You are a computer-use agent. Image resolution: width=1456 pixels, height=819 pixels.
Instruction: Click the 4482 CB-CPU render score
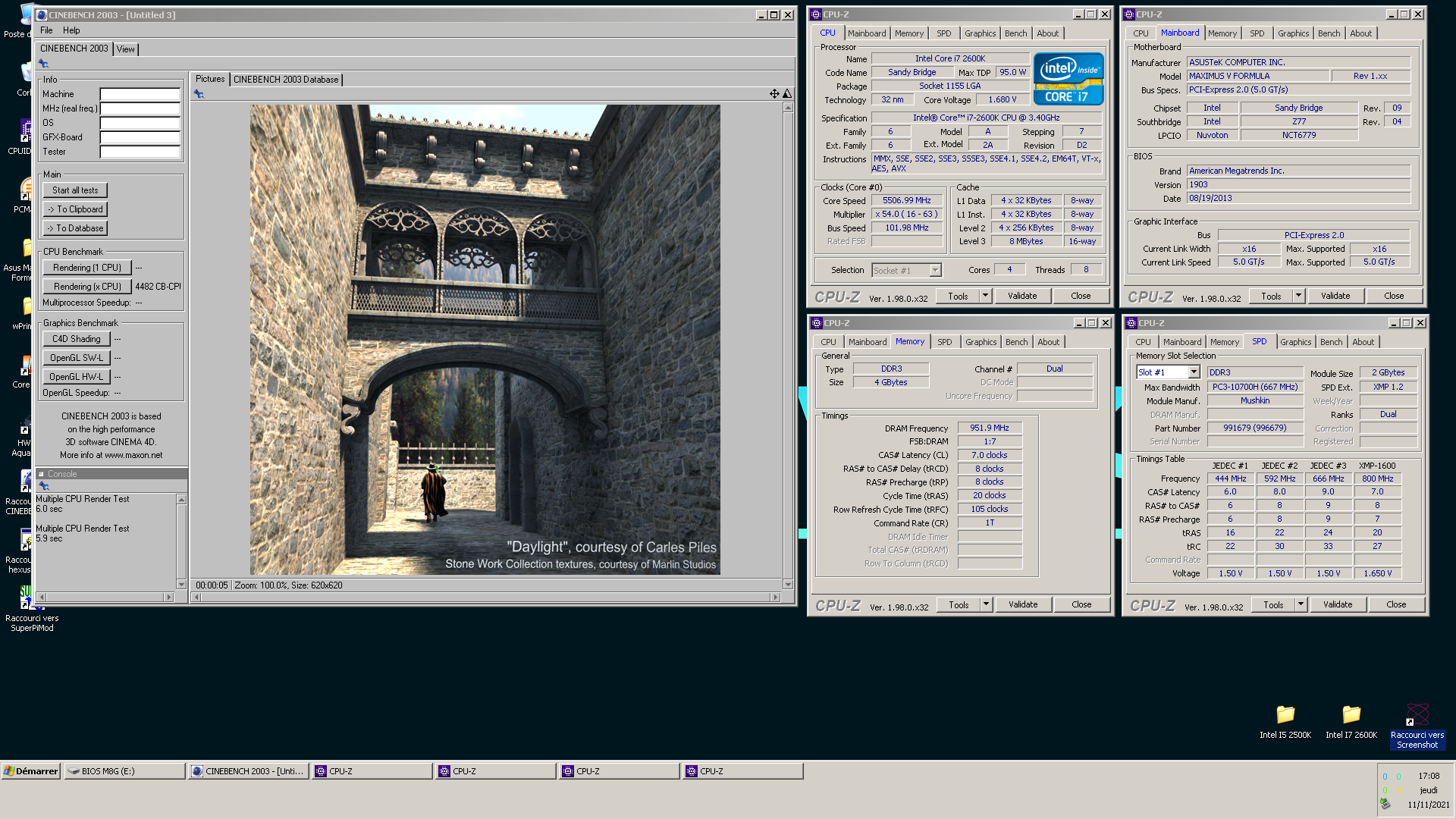158,287
